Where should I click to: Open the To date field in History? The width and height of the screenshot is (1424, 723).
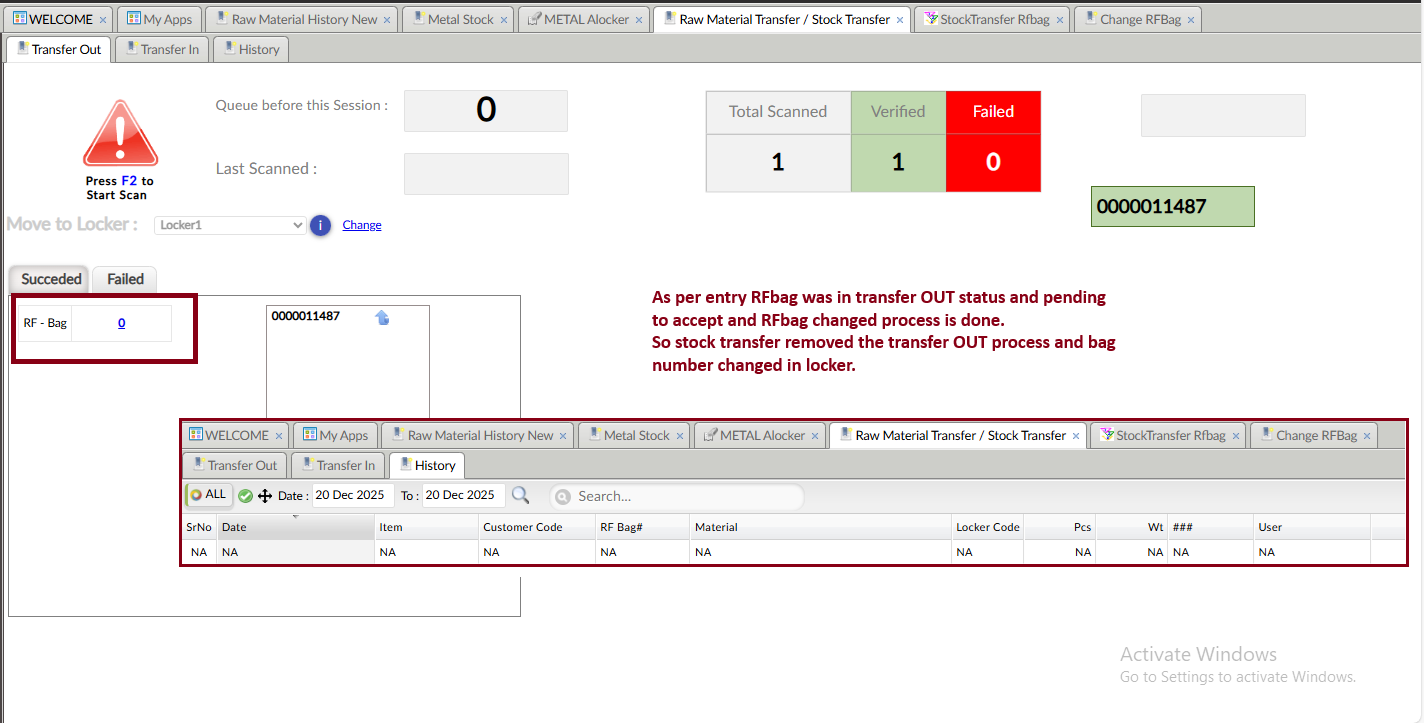pyautogui.click(x=463, y=495)
